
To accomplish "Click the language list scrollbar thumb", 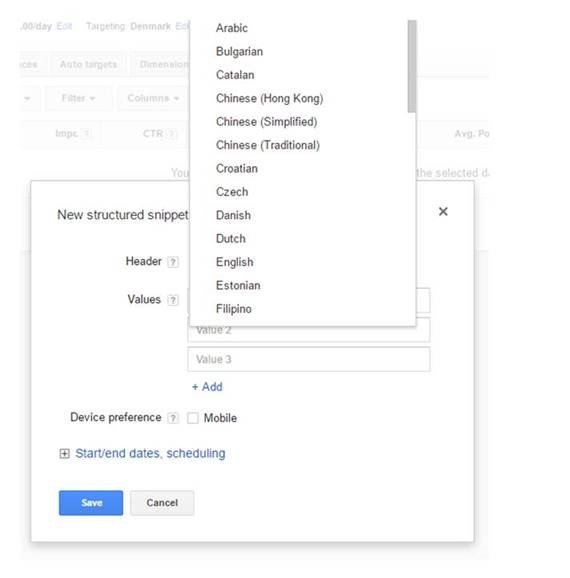I will pos(412,66).
